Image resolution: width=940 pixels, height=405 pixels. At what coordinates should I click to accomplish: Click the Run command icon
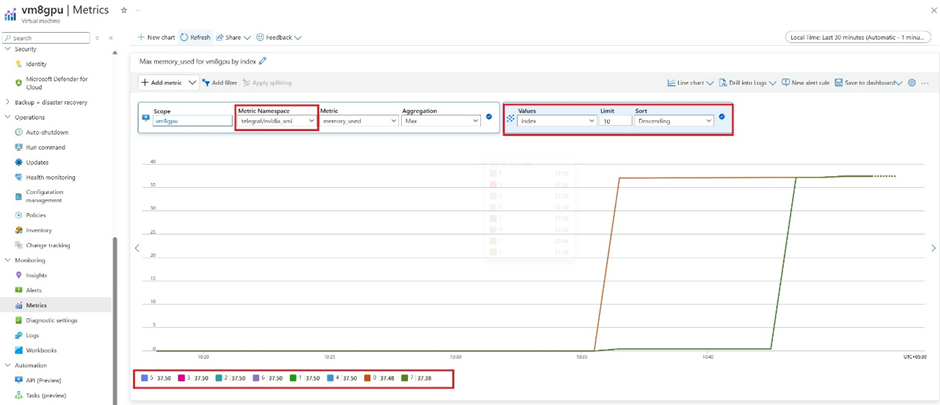click(19, 147)
